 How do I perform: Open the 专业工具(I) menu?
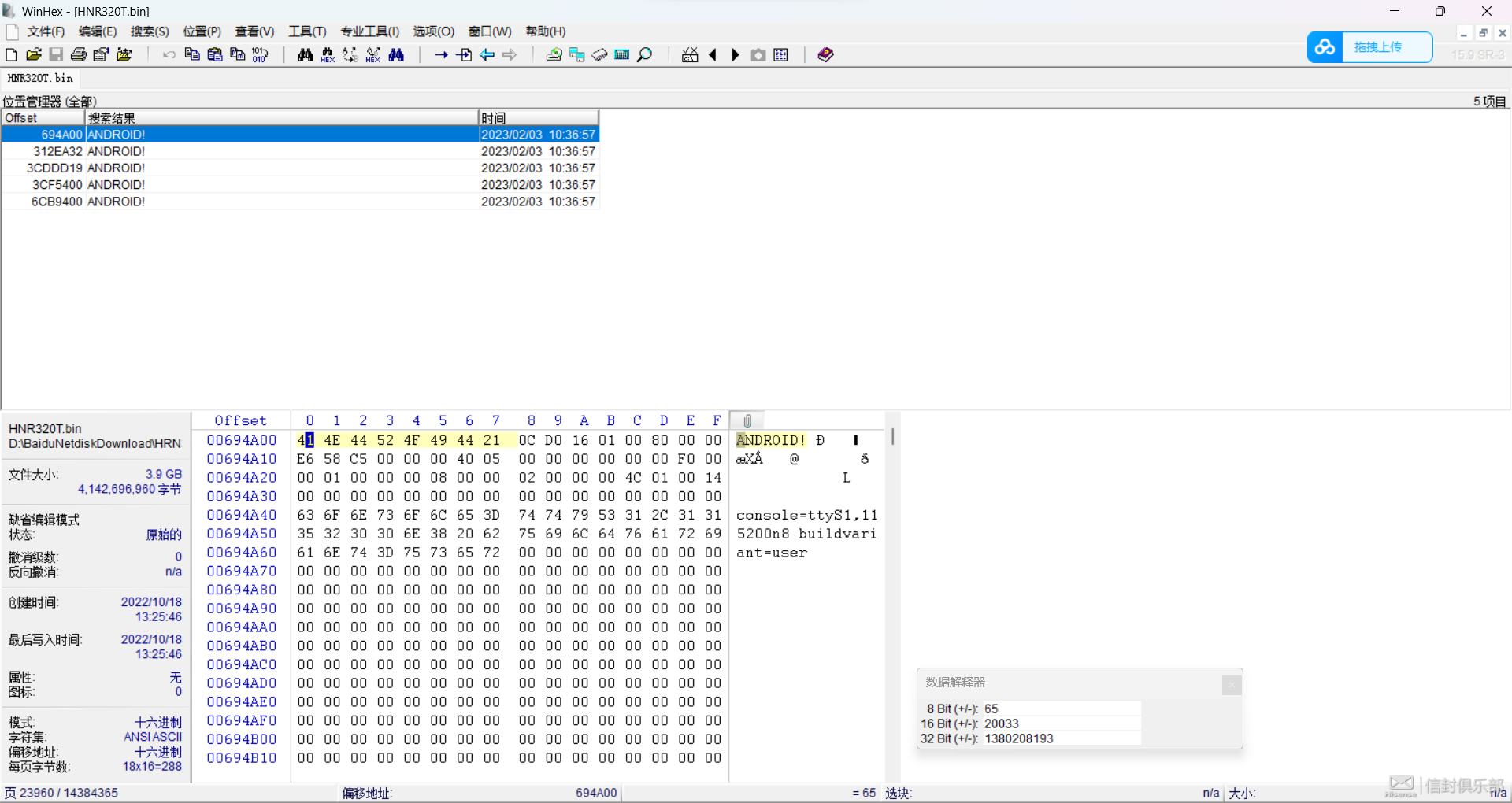click(369, 31)
